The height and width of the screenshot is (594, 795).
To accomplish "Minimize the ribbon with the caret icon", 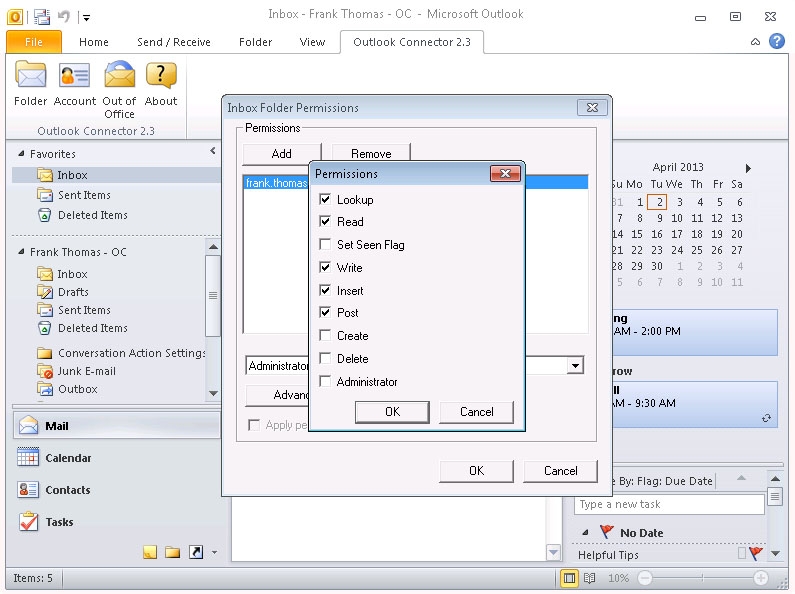I will coord(755,42).
